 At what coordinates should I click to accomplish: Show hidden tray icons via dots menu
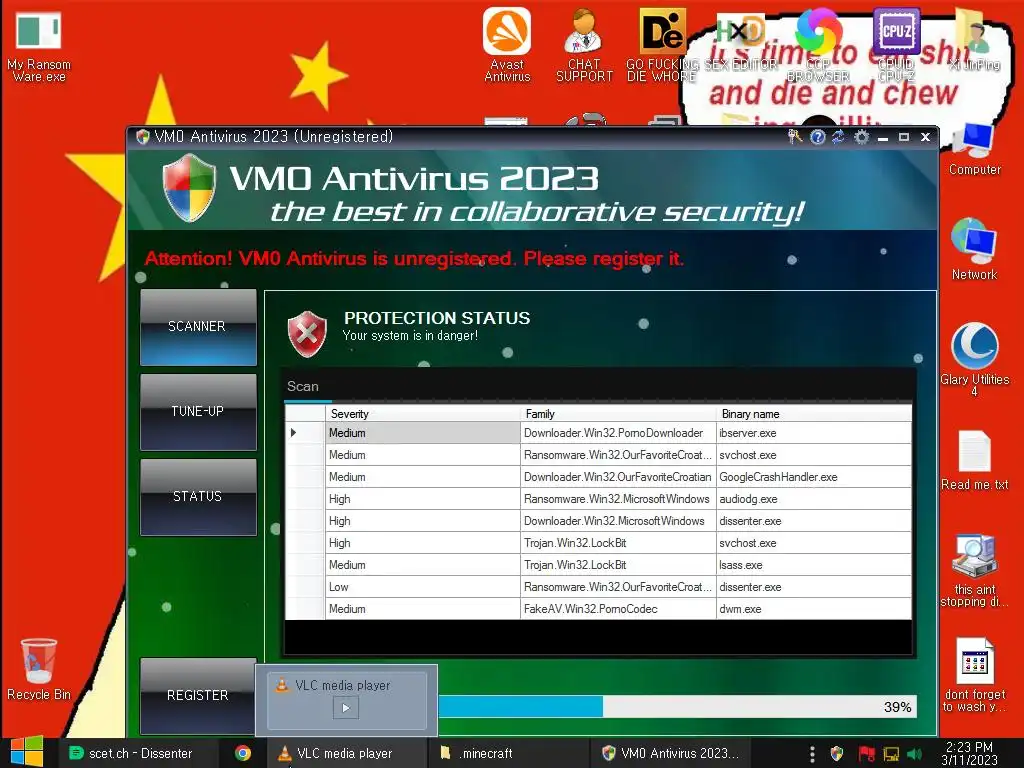(x=812, y=754)
